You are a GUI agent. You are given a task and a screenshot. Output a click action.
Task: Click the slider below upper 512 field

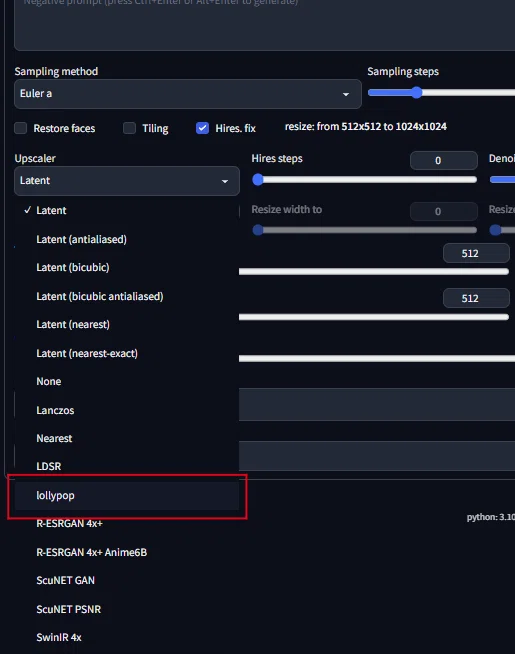[x=374, y=272]
